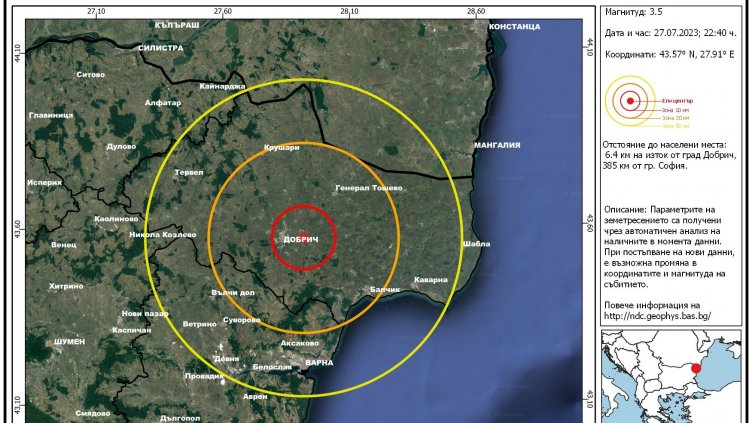Open the ndc.geophys.bas.bg link
Viewport: 752px width, 423px height.
pyautogui.click(x=657, y=315)
